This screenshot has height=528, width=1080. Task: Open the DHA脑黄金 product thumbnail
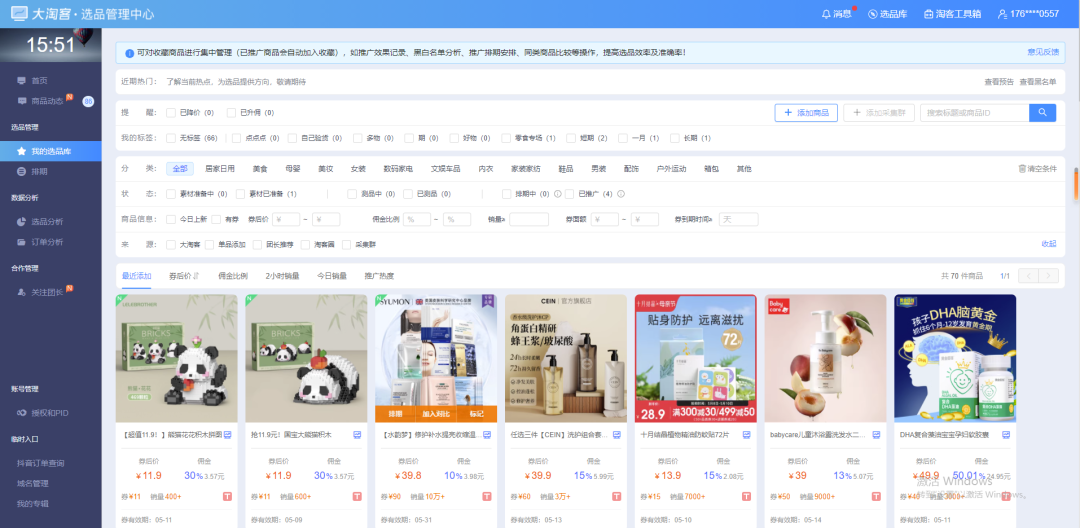click(x=955, y=359)
